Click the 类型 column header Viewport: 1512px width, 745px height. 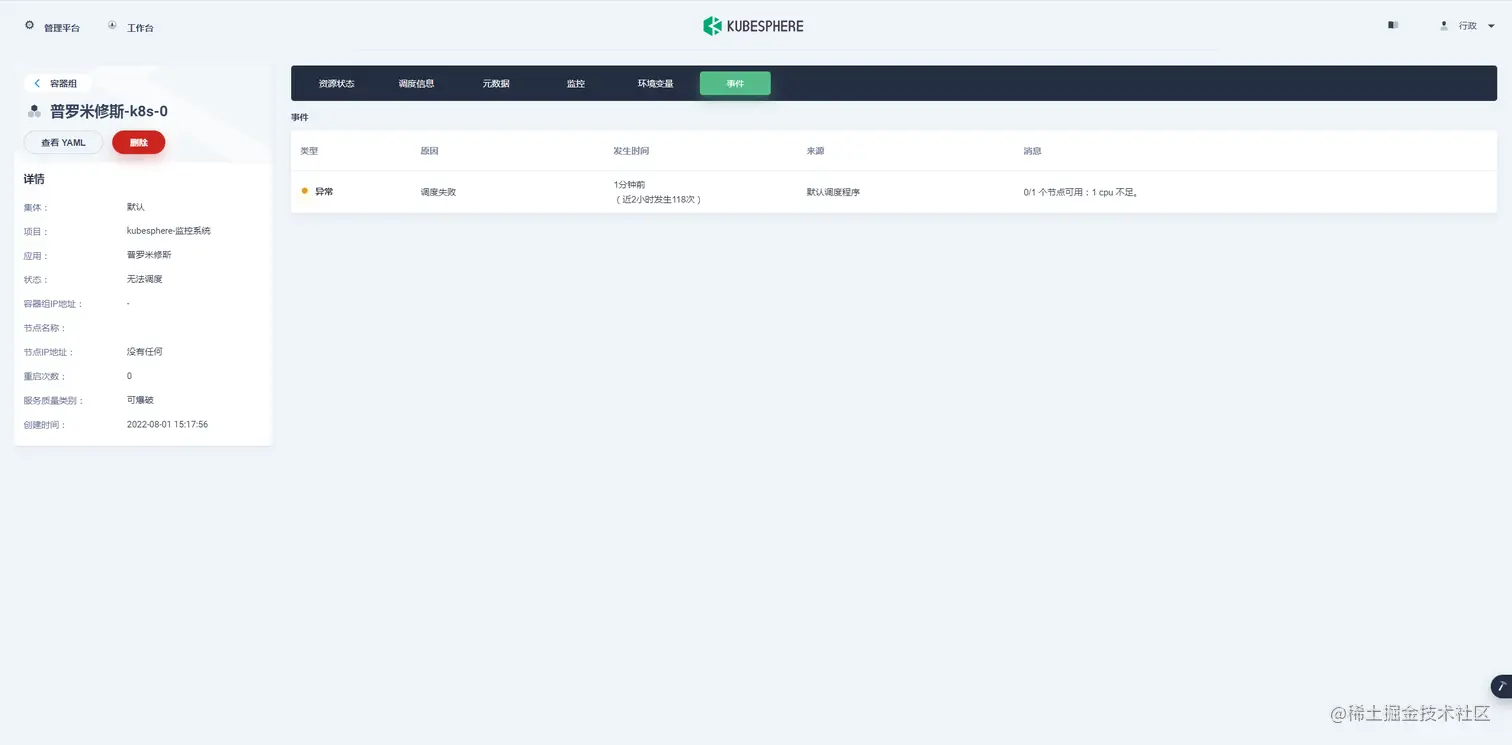tap(309, 151)
